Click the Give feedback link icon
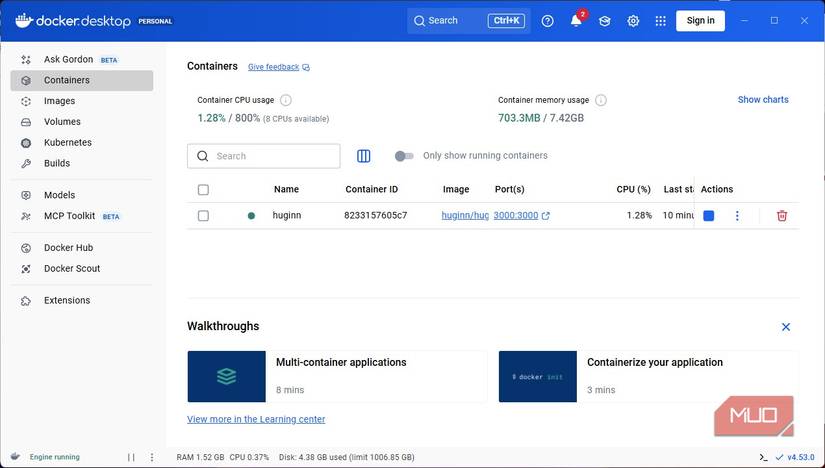 (x=306, y=67)
